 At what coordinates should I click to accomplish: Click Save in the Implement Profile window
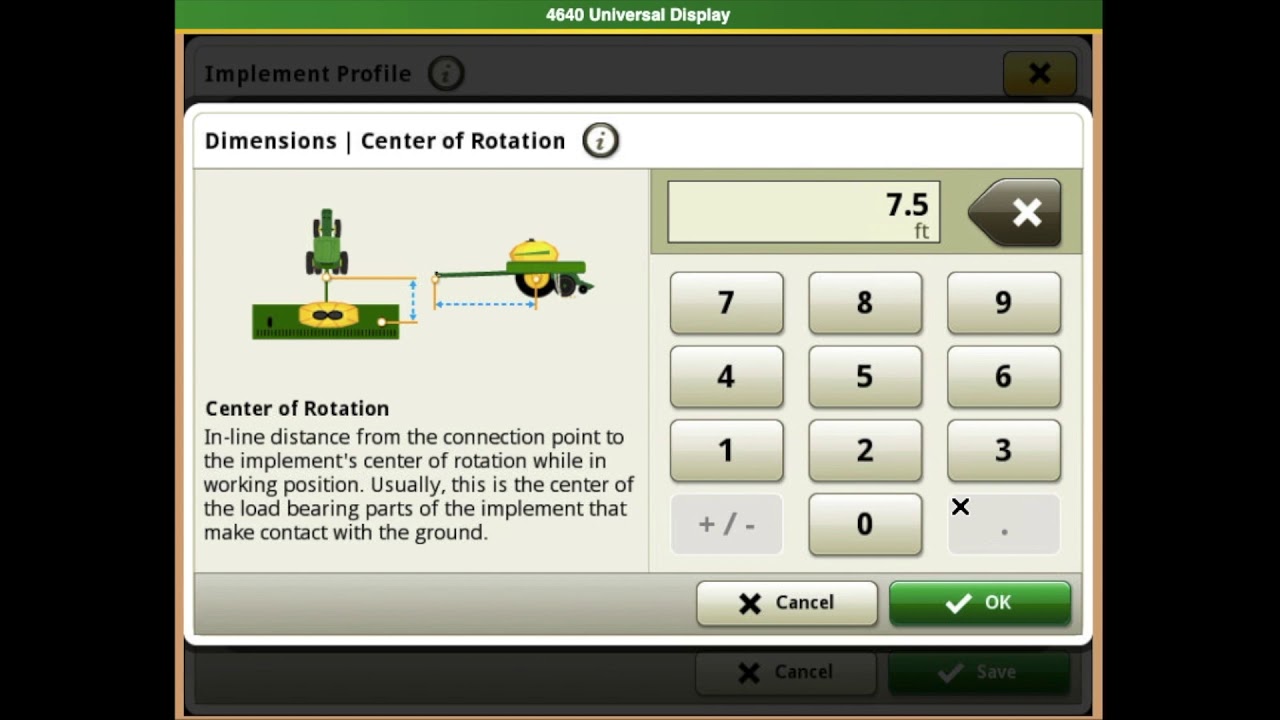979,672
